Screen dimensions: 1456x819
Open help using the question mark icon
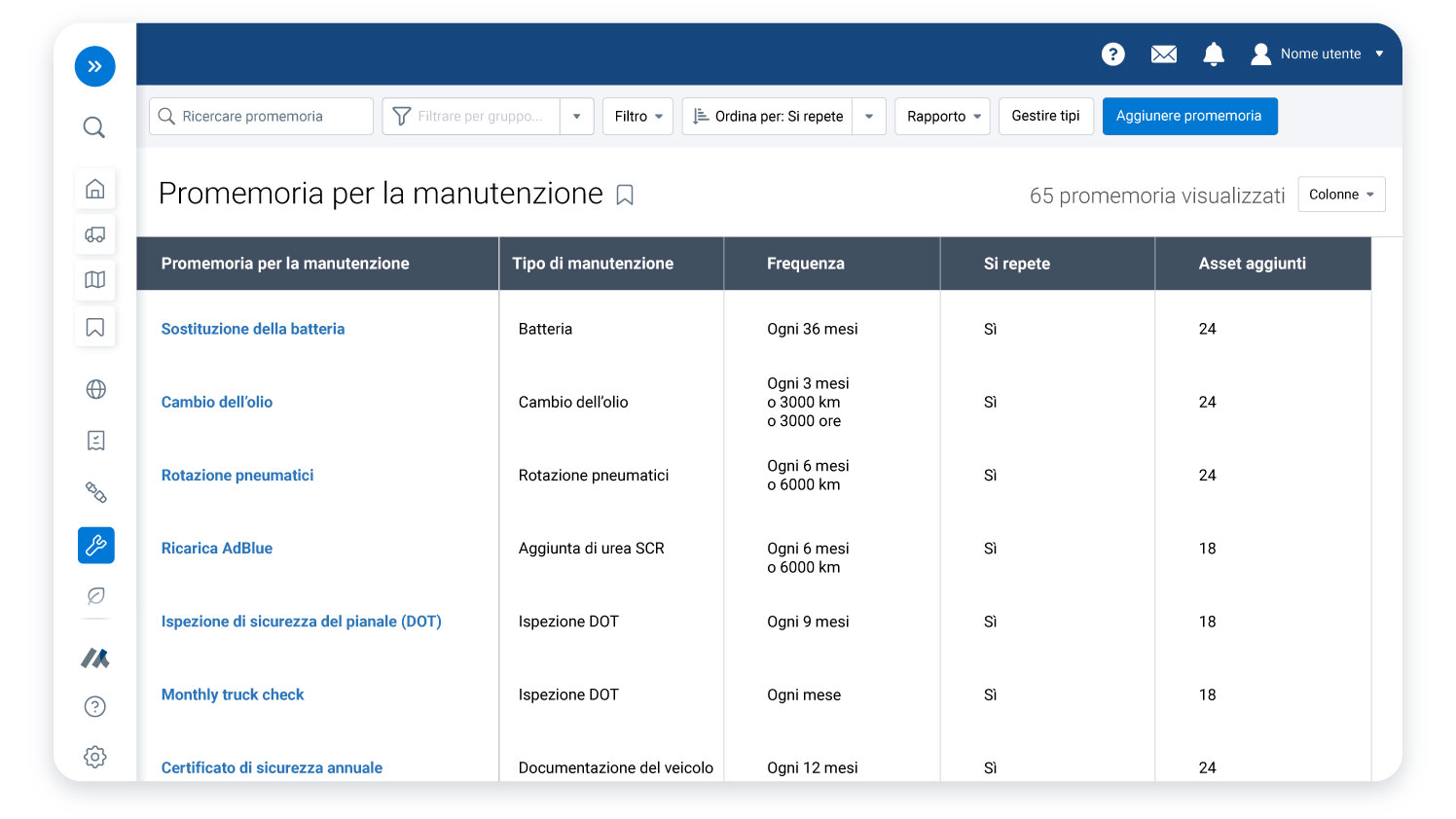tap(1112, 54)
